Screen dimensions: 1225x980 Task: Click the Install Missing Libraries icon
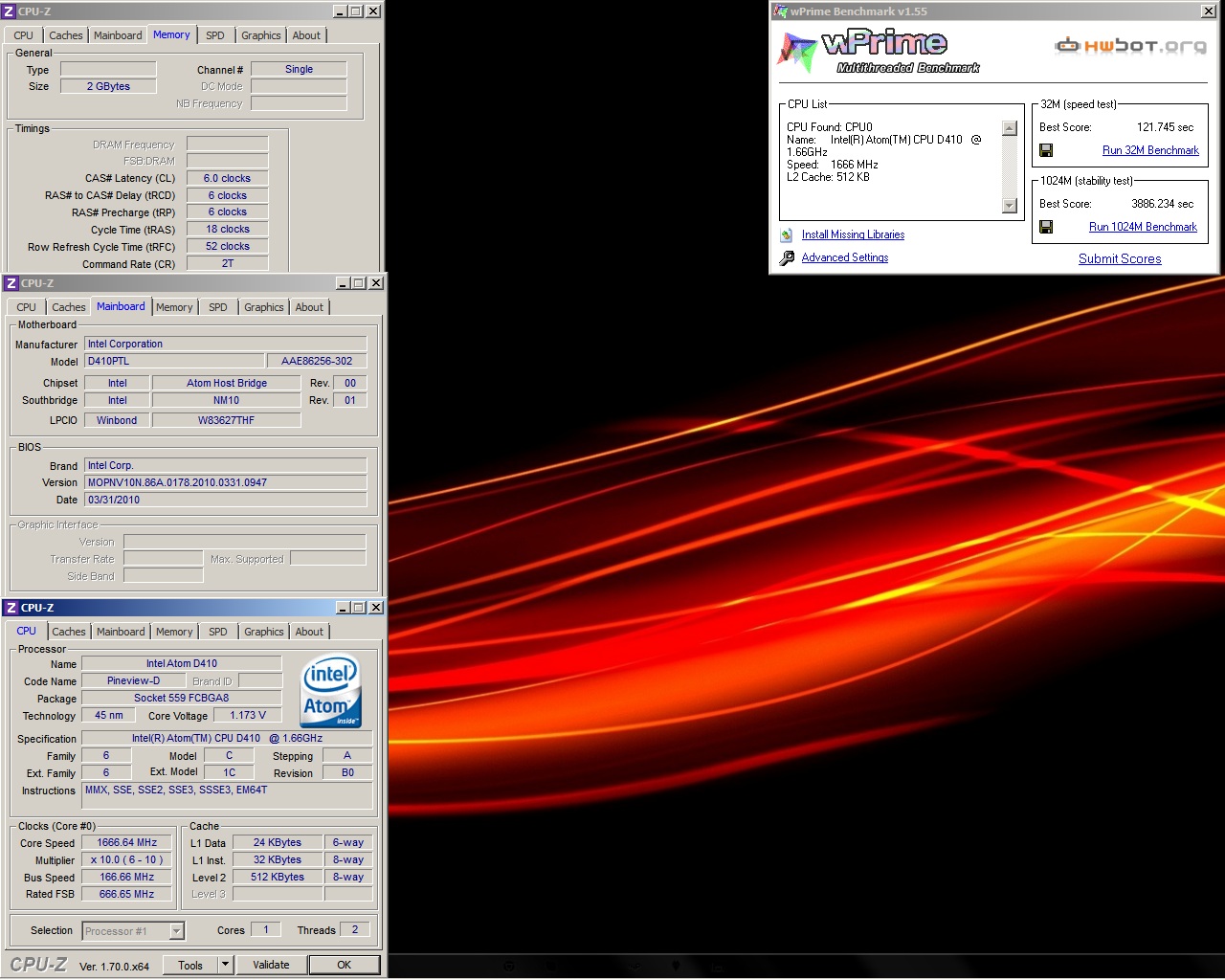coord(787,234)
